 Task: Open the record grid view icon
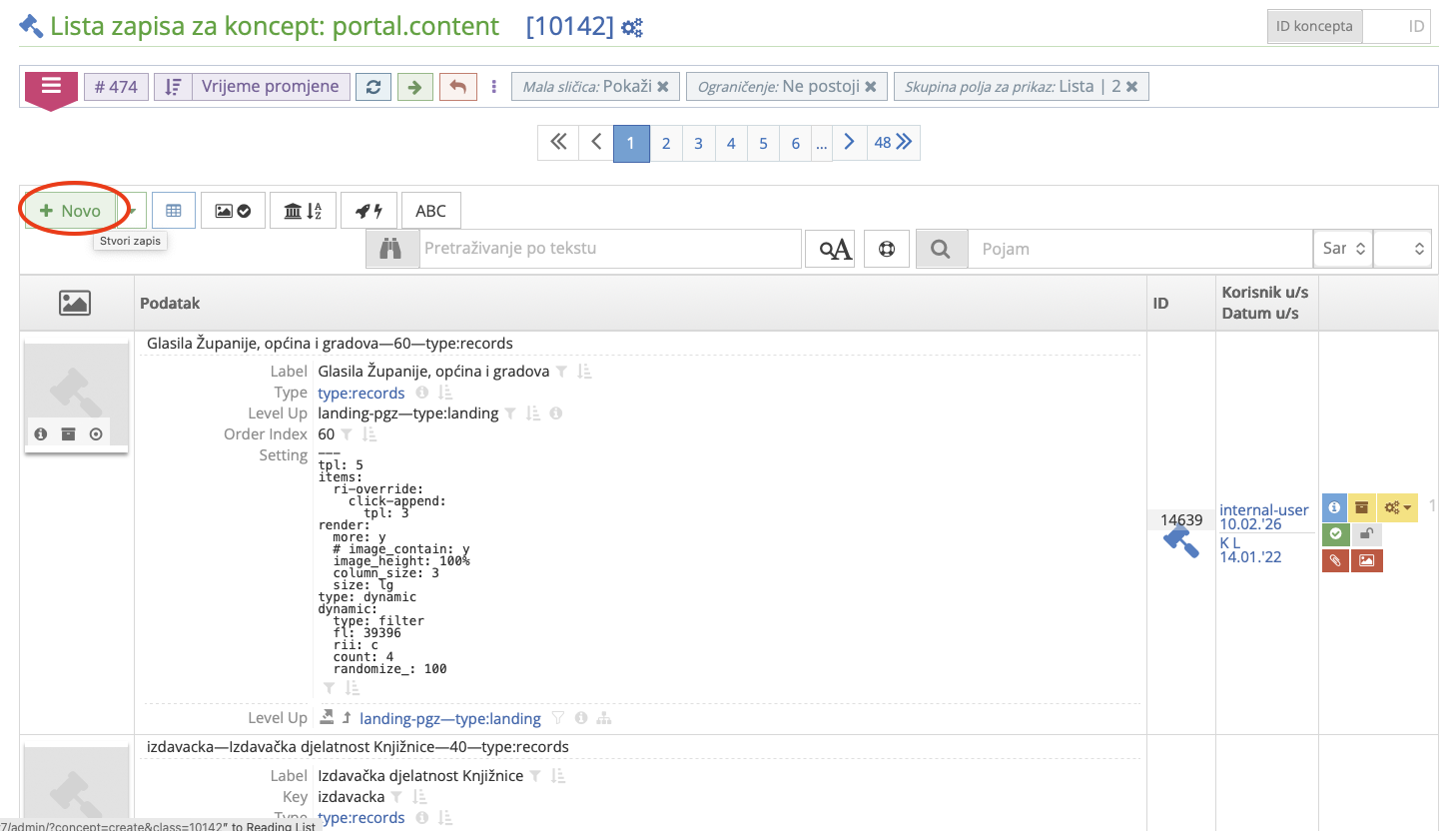pyautogui.click(x=174, y=210)
